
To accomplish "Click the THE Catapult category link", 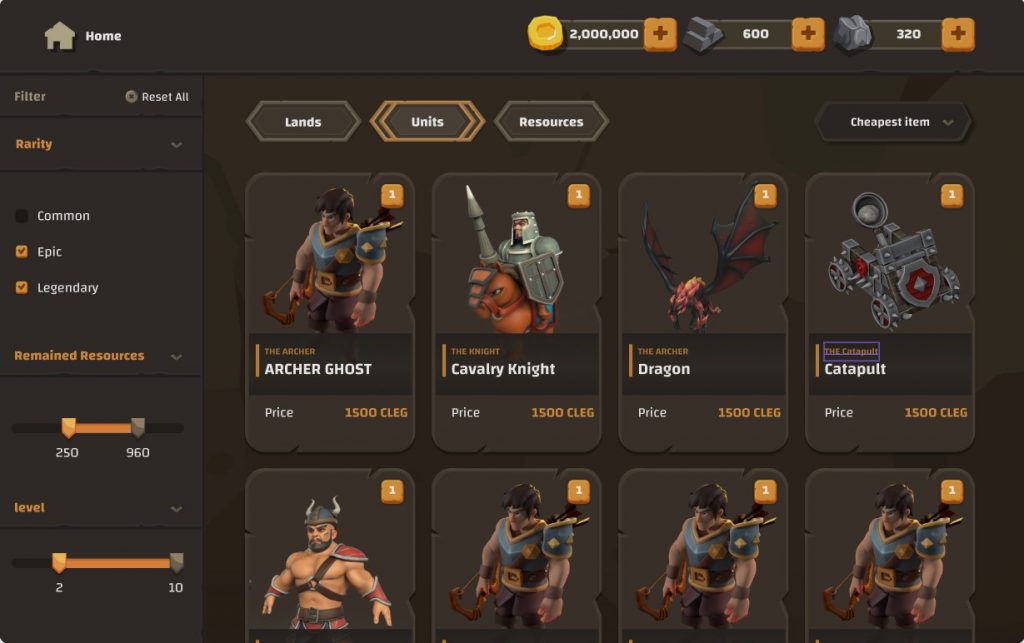I will 851,351.
